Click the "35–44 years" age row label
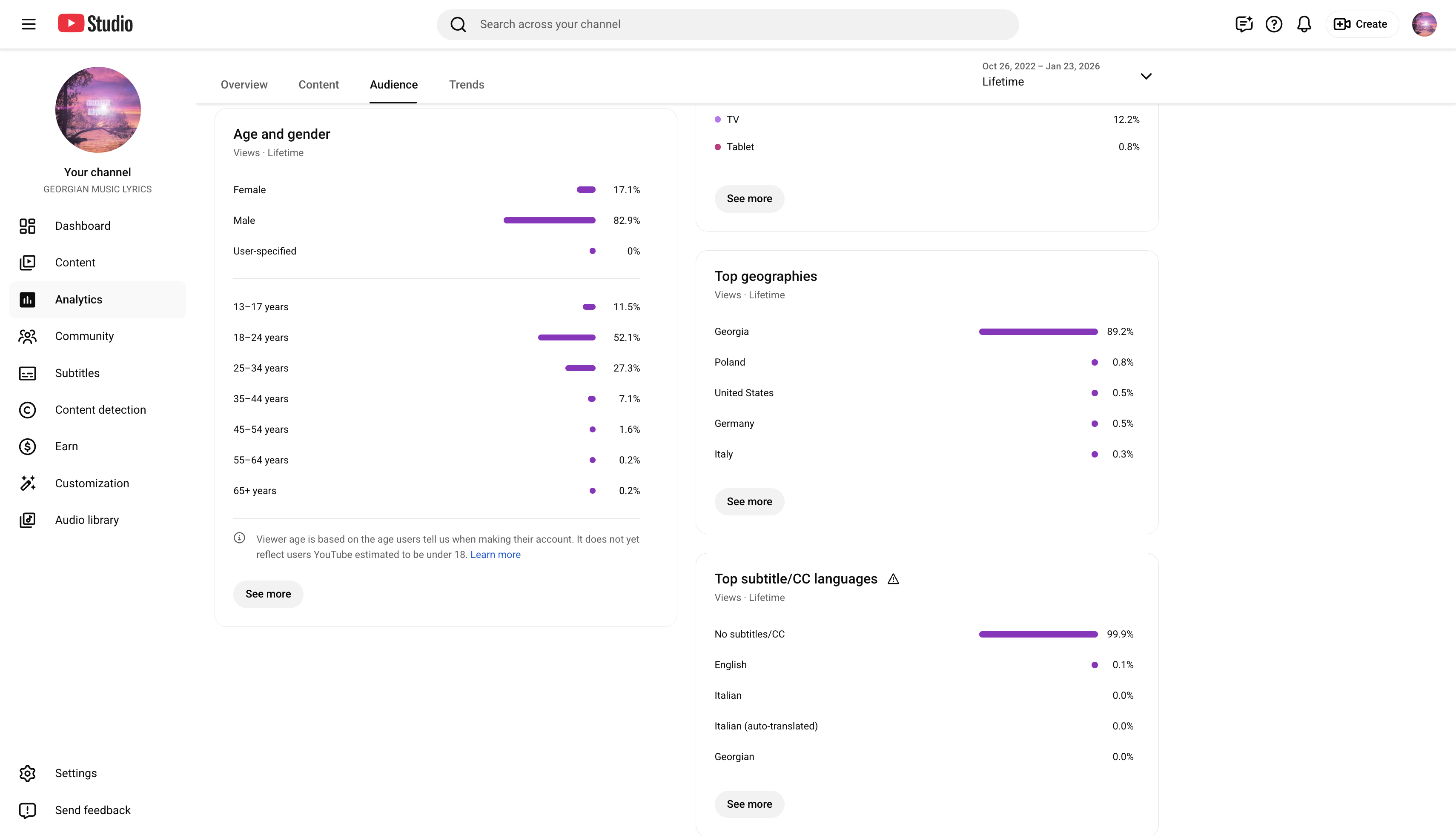This screenshot has height=835, width=1456. click(261, 399)
